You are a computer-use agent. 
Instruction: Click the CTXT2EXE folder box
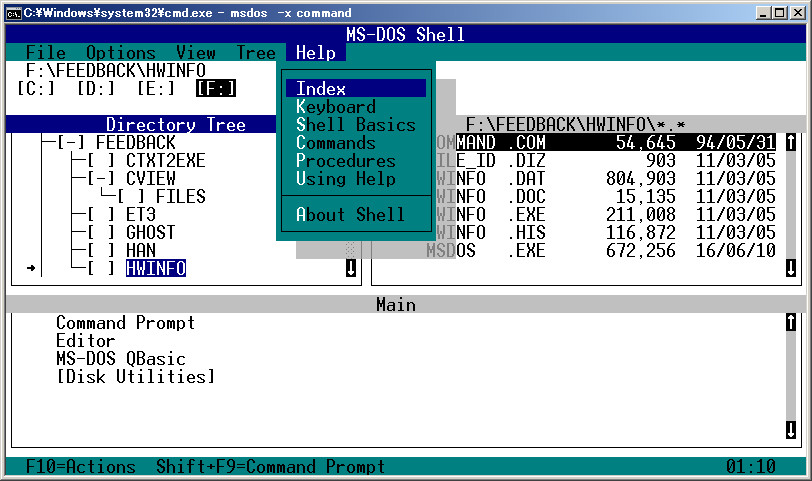100,161
